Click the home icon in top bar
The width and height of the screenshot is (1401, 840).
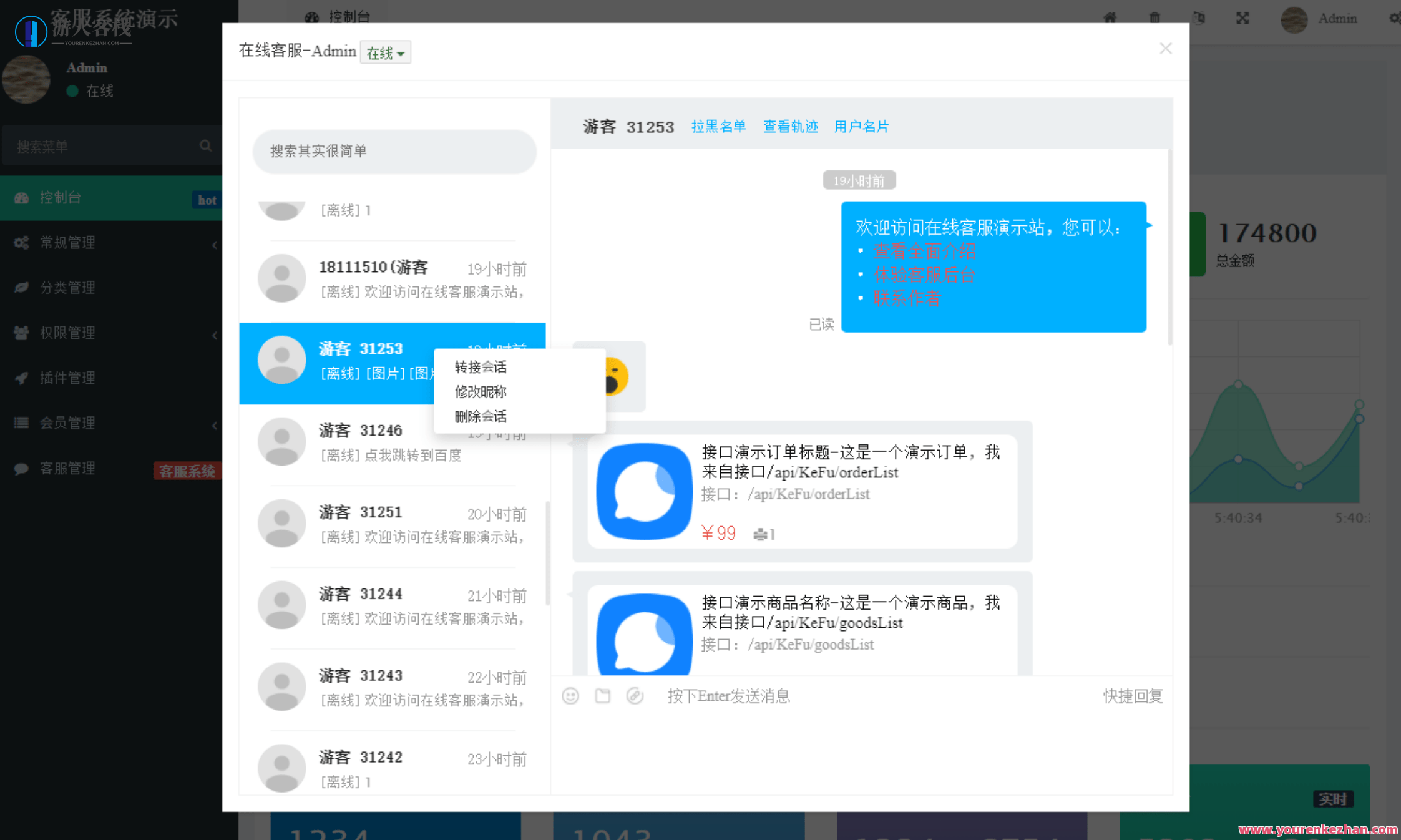[x=1110, y=18]
